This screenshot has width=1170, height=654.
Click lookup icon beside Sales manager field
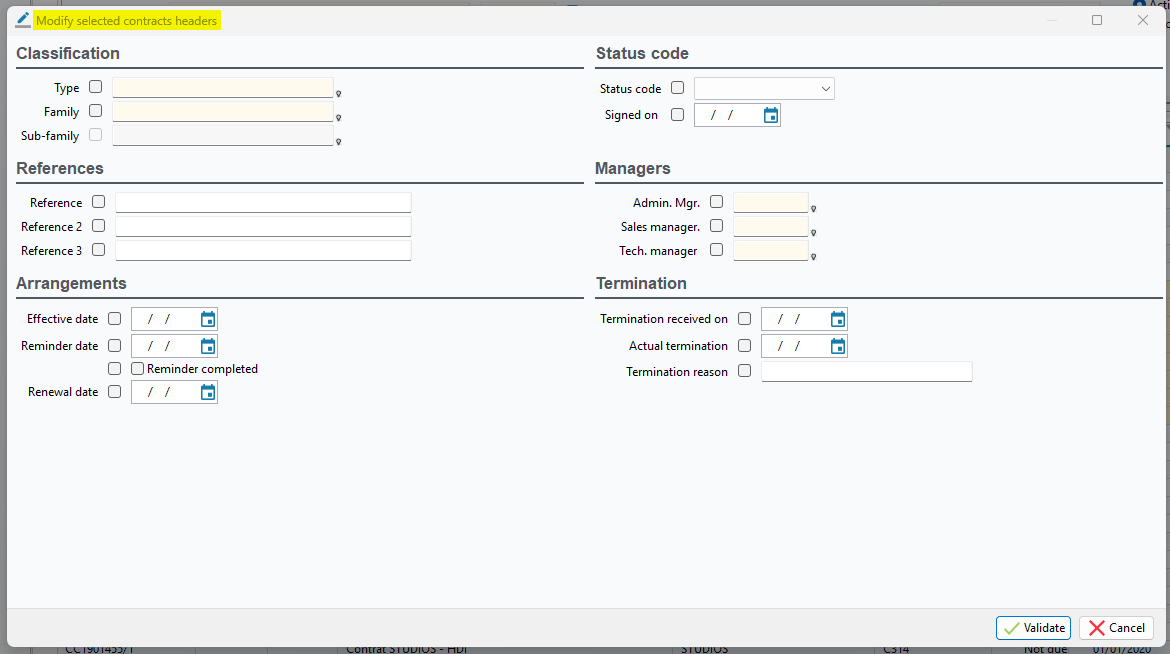click(814, 233)
